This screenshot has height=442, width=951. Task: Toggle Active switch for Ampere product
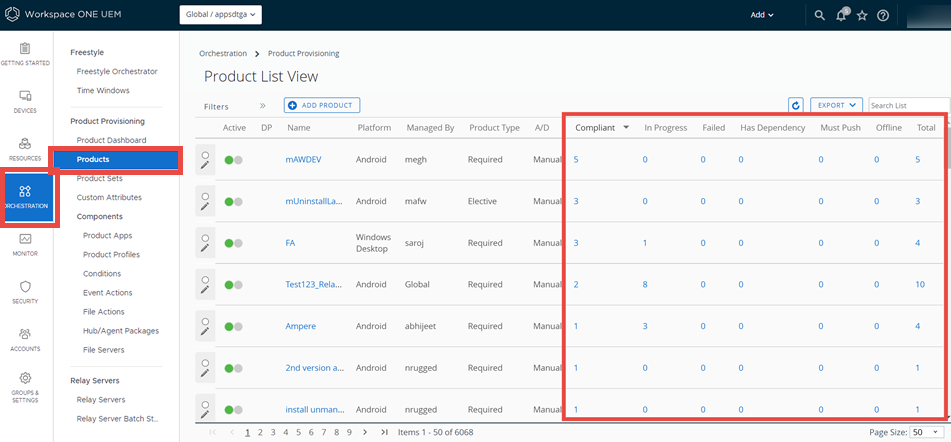233,326
